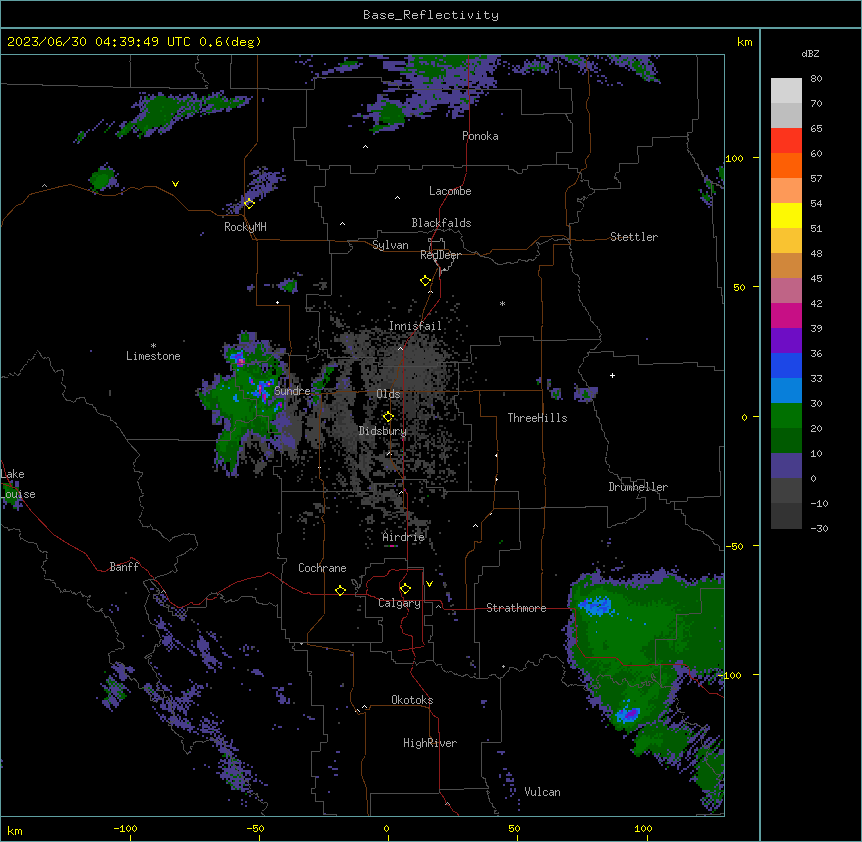
Task: Select the RedDeer city label
Action: pos(440,255)
